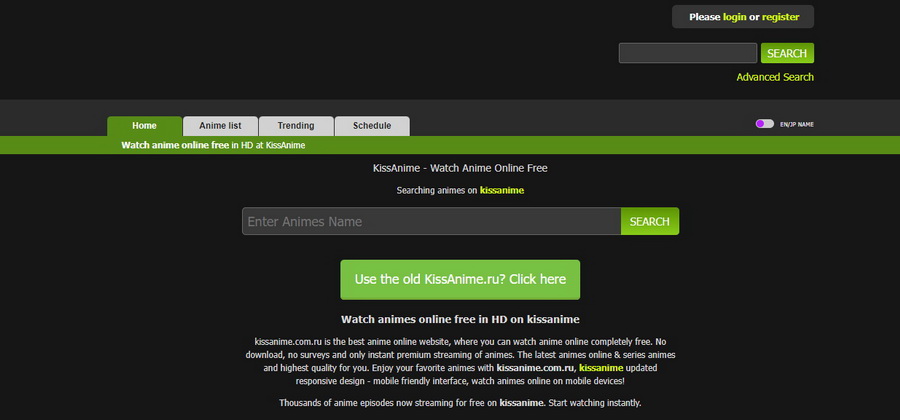This screenshot has width=900, height=420.
Task: Open yellow kissanime link in description paragraph
Action: point(607,368)
